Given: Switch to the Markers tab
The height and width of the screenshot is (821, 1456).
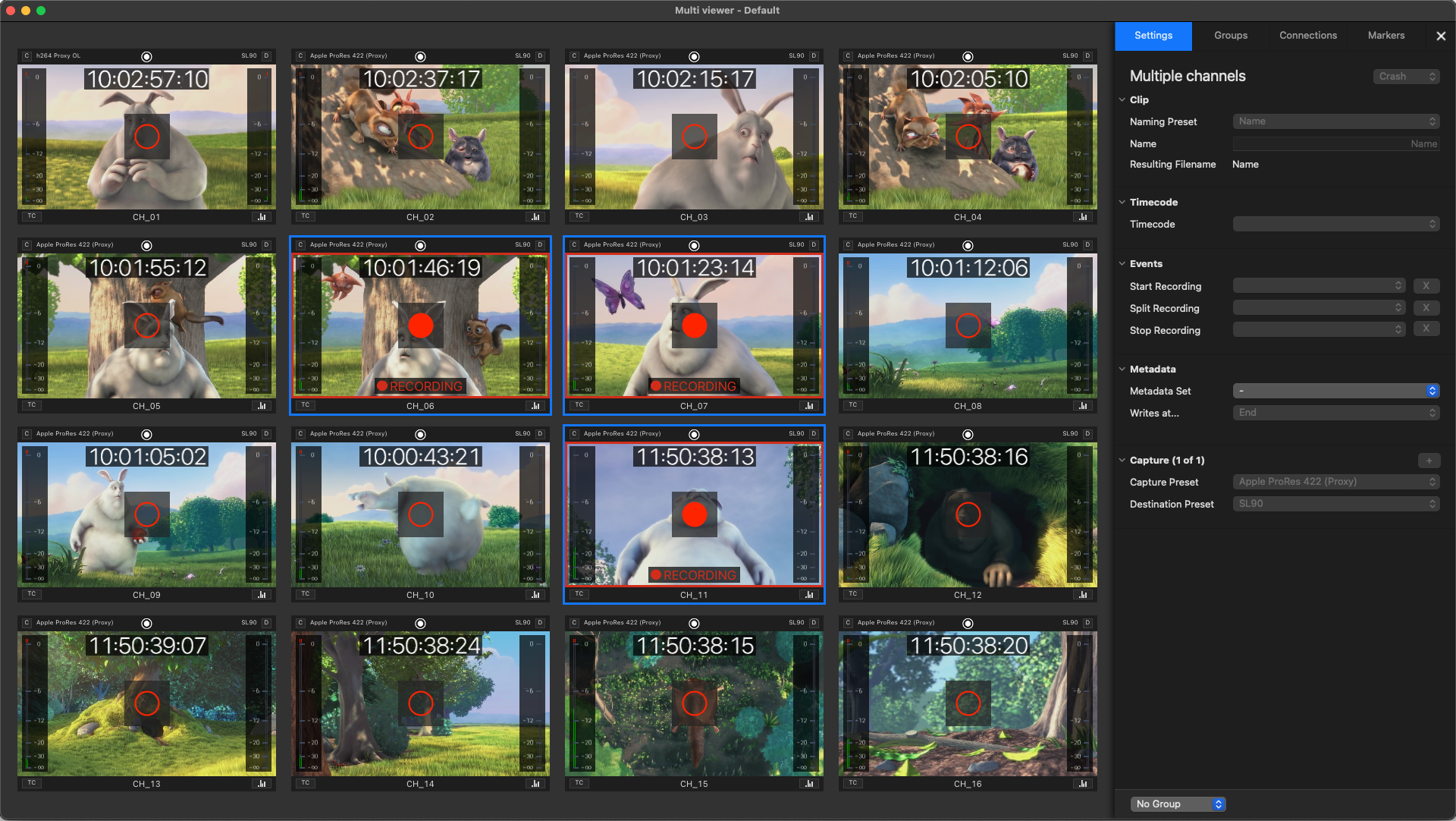Looking at the screenshot, I should [x=1386, y=36].
